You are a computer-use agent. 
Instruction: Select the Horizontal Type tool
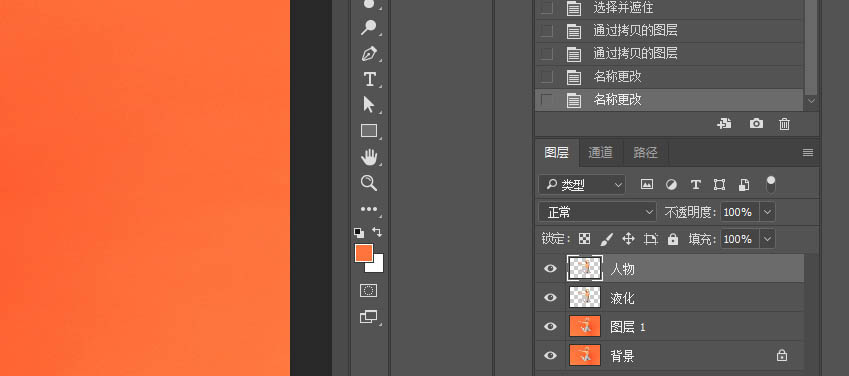point(369,80)
